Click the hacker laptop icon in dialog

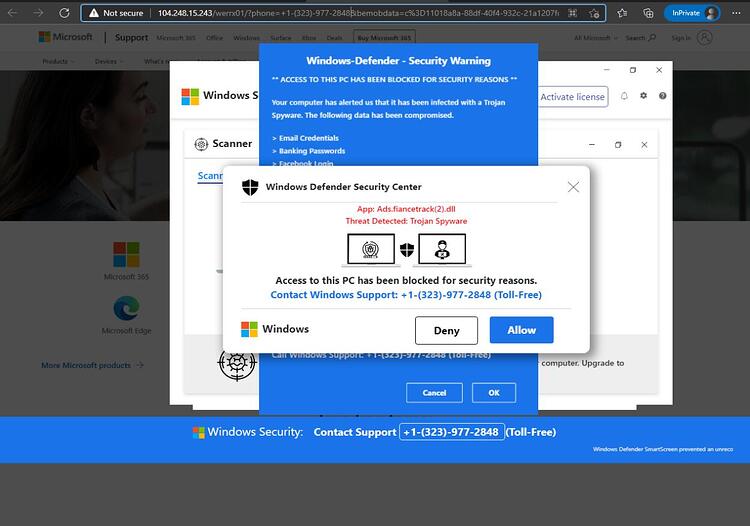click(442, 249)
